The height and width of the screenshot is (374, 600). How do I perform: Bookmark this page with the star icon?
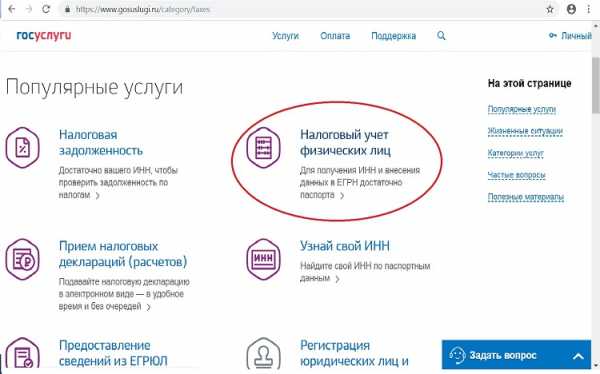coord(550,9)
